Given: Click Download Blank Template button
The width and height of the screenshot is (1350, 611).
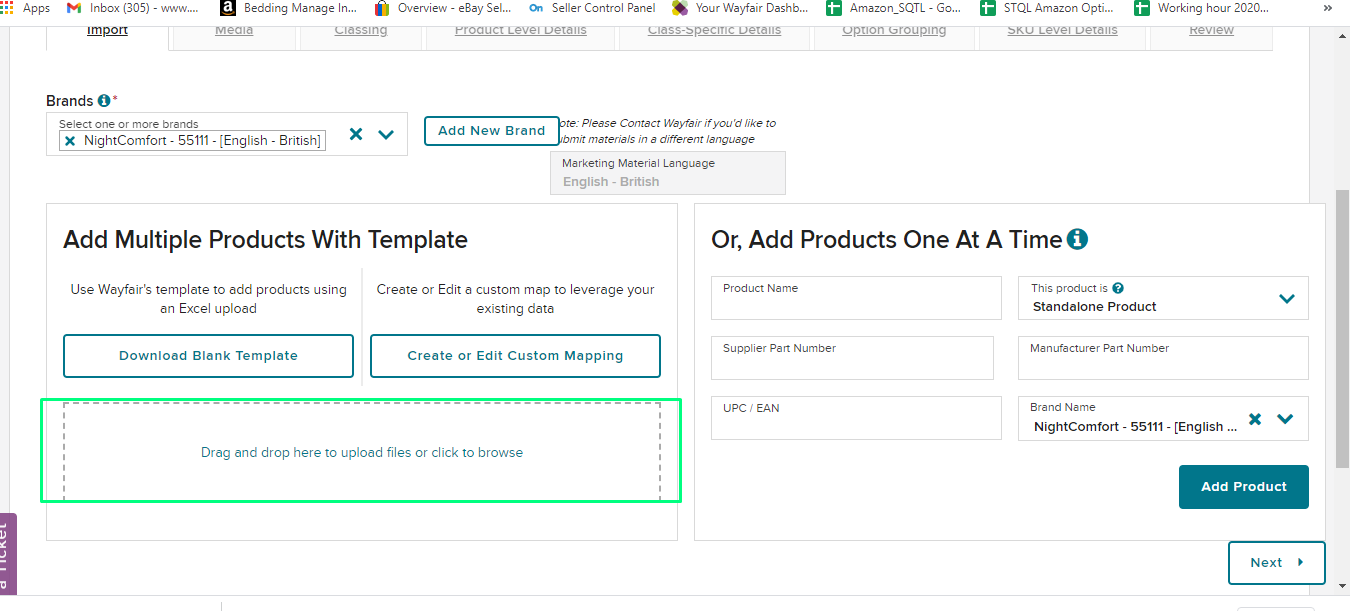Looking at the screenshot, I should point(208,356).
